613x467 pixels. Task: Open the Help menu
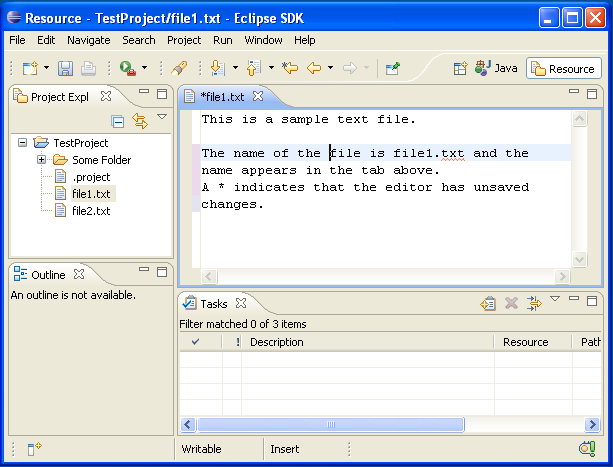click(305, 40)
